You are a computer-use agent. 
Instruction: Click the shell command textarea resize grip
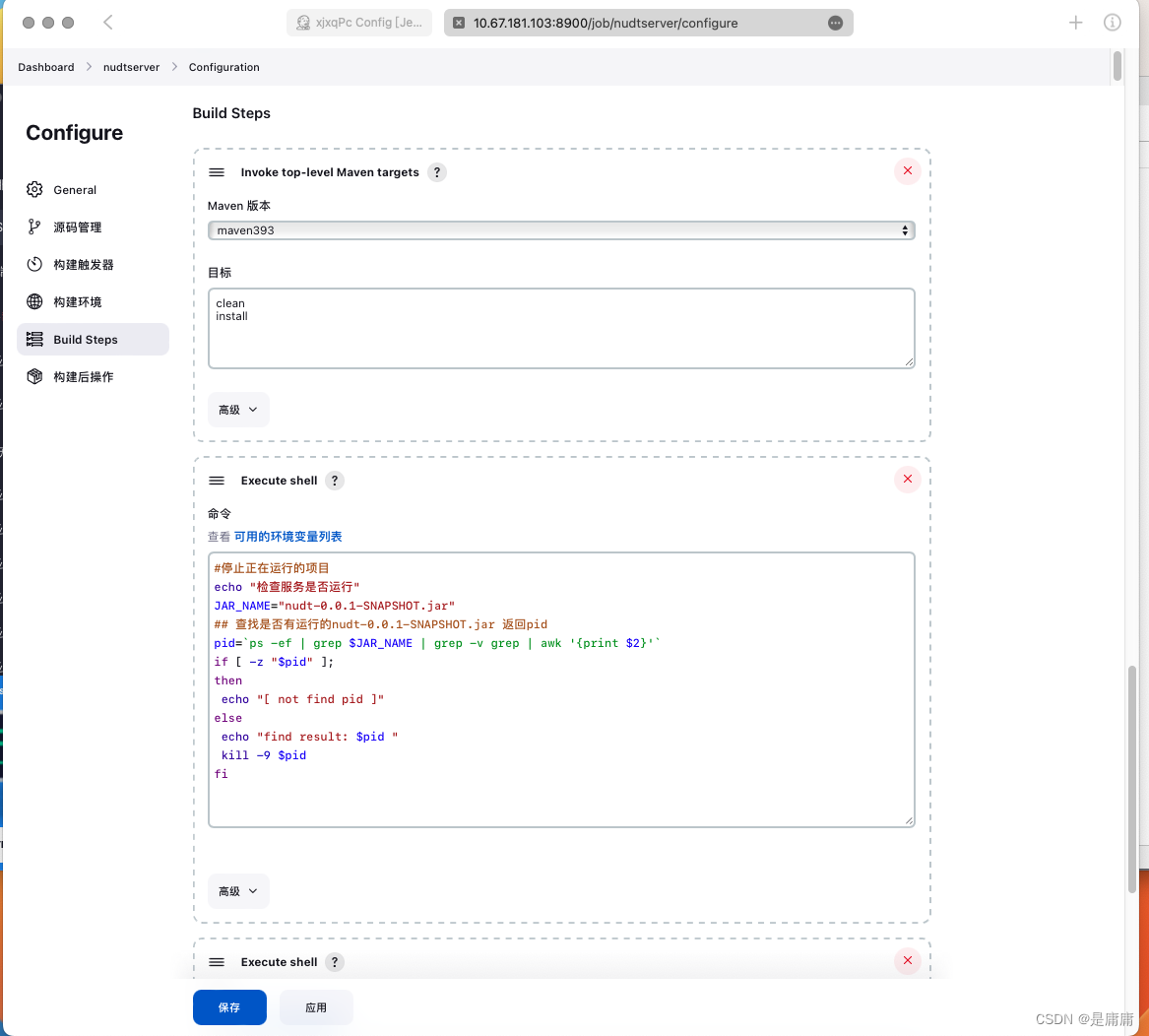909,821
